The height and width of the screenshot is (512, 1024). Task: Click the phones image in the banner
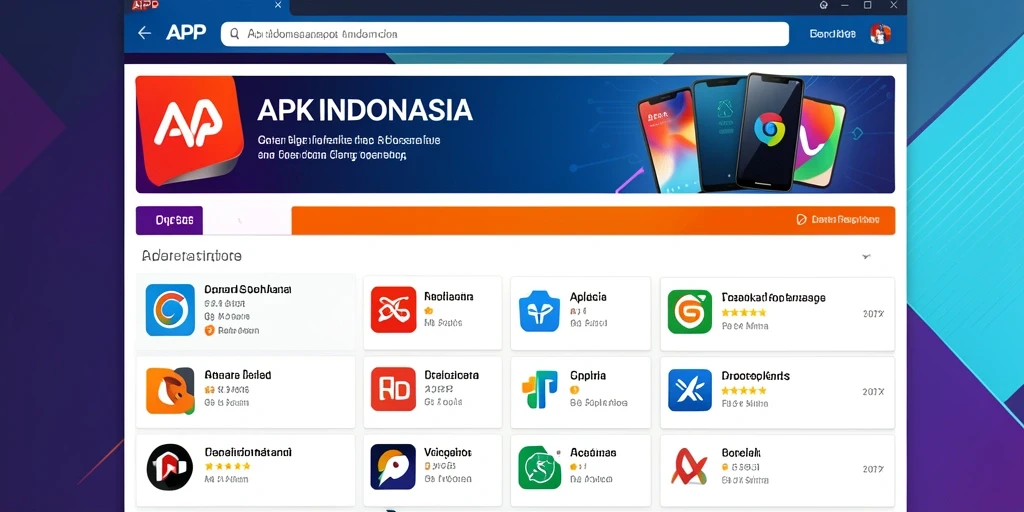[741, 134]
